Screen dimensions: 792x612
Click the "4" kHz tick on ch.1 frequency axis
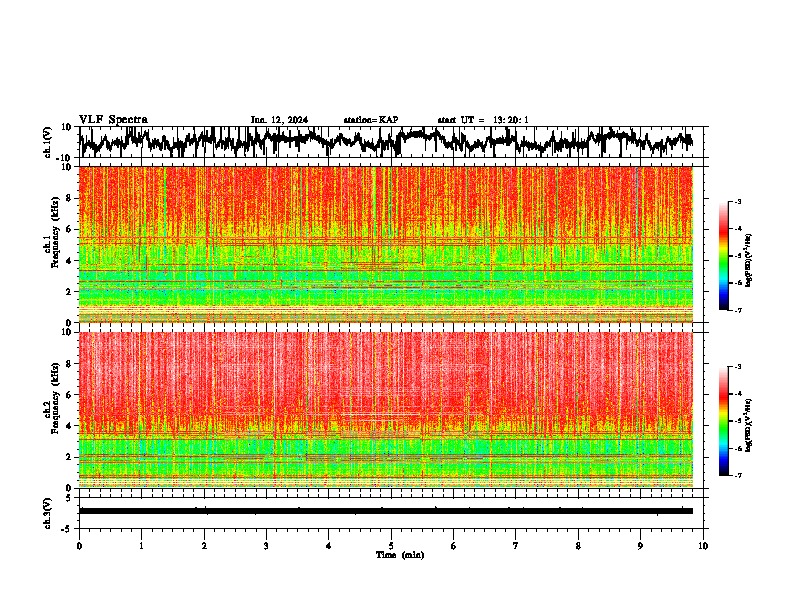(x=70, y=261)
